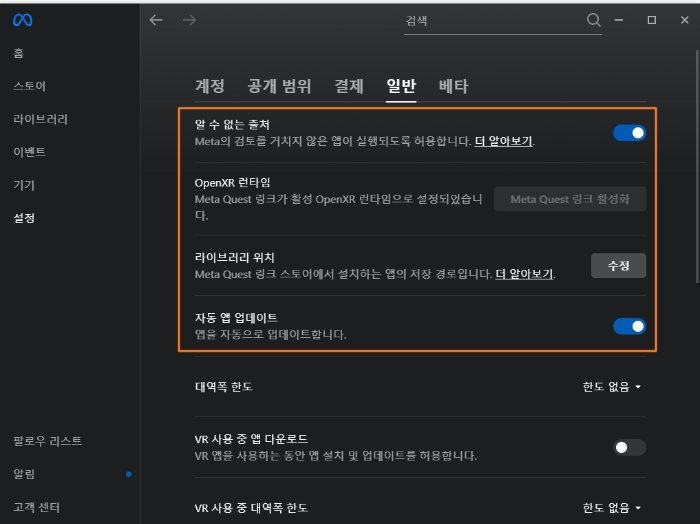This screenshot has width=700, height=524.
Task: Click the Meta Quest 링크 활성화 button
Action: [x=570, y=199]
